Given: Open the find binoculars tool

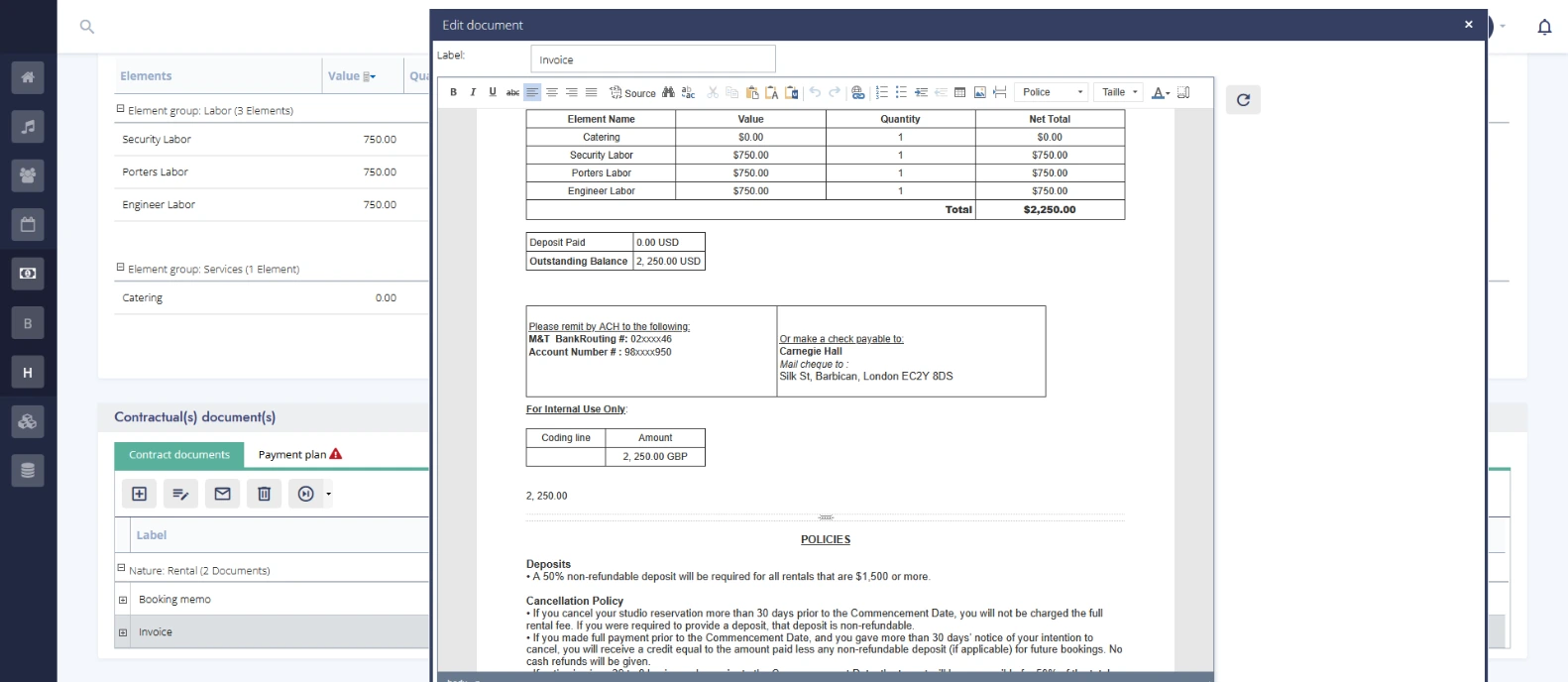Looking at the screenshot, I should (x=668, y=92).
